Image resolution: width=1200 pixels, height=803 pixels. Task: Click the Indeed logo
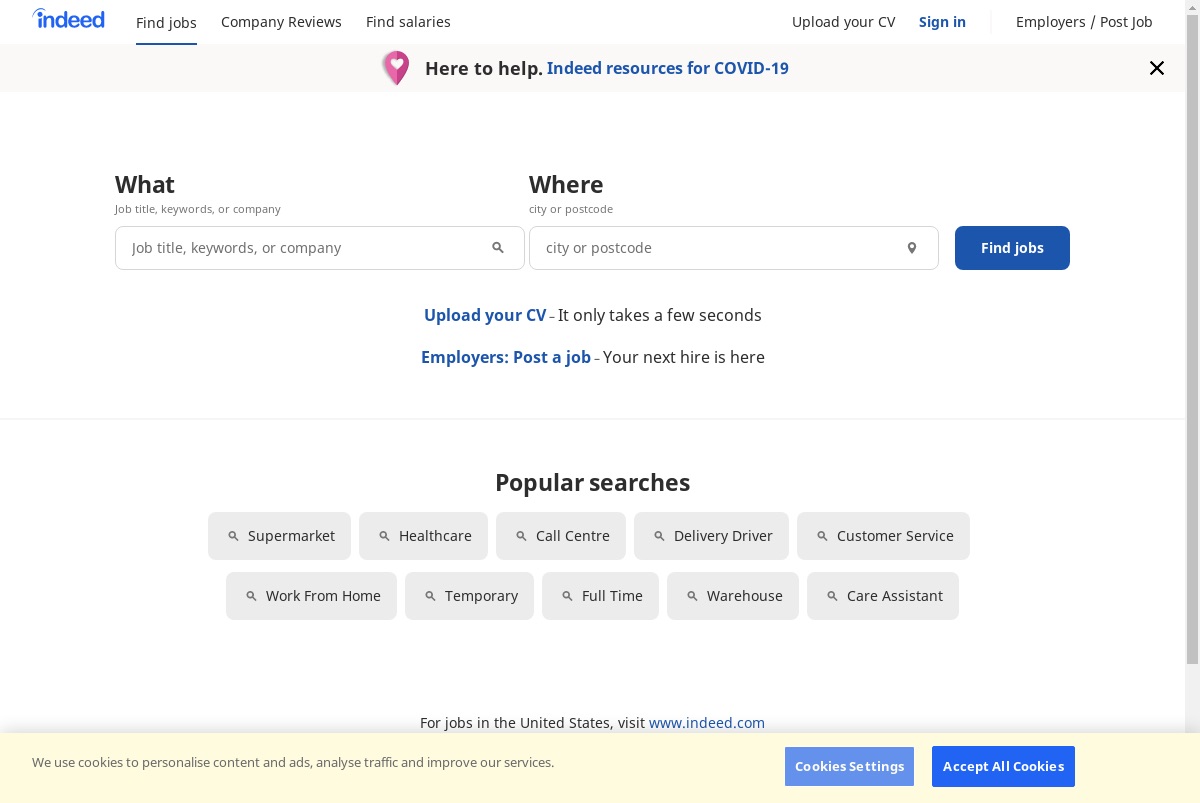click(x=68, y=19)
